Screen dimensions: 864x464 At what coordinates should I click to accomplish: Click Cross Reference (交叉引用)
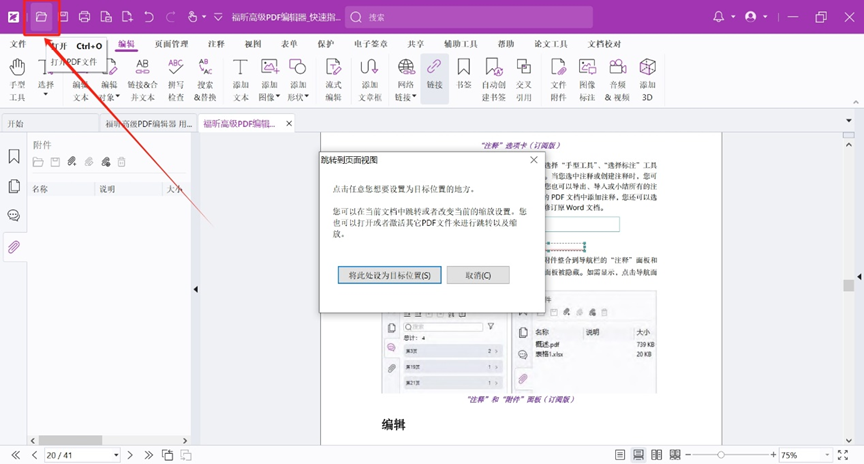click(523, 80)
